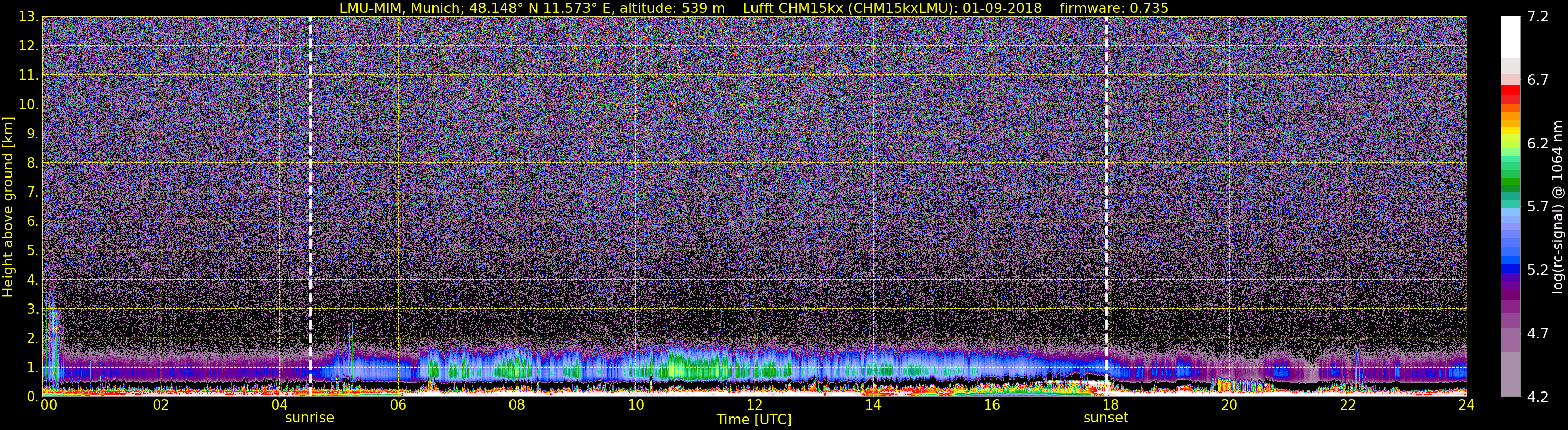This screenshot has width=1568, height=430.
Task: Click the x-axis tick label '02'
Action: [x=160, y=406]
